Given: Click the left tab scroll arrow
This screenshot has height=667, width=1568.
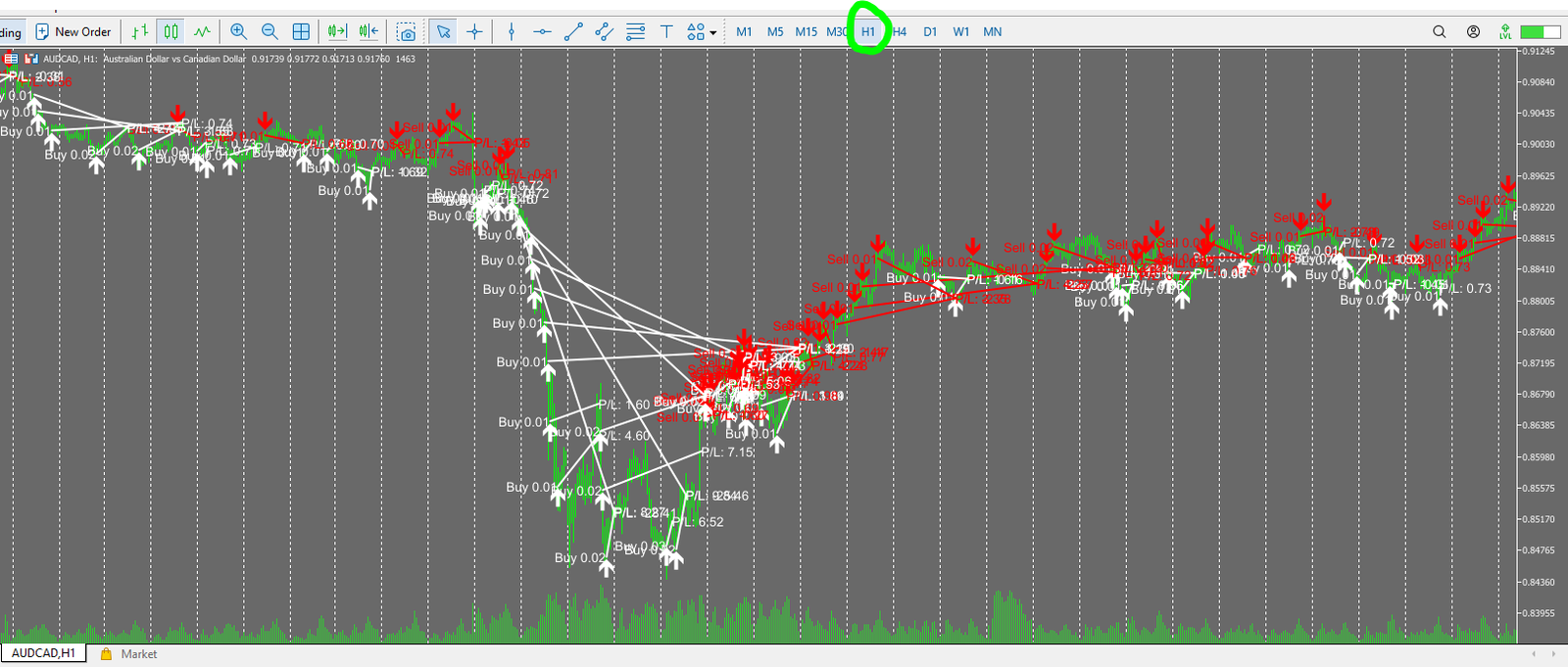Looking at the screenshot, I should [x=1534, y=654].
